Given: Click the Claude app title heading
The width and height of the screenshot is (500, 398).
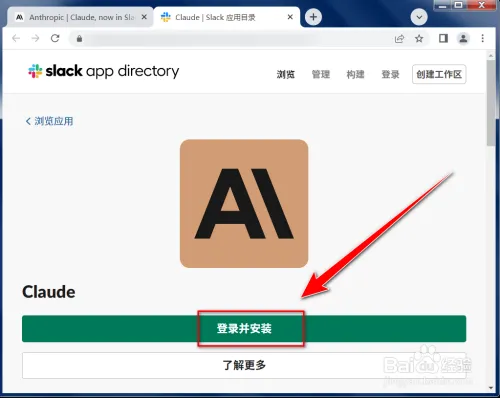Looking at the screenshot, I should tap(49, 292).
